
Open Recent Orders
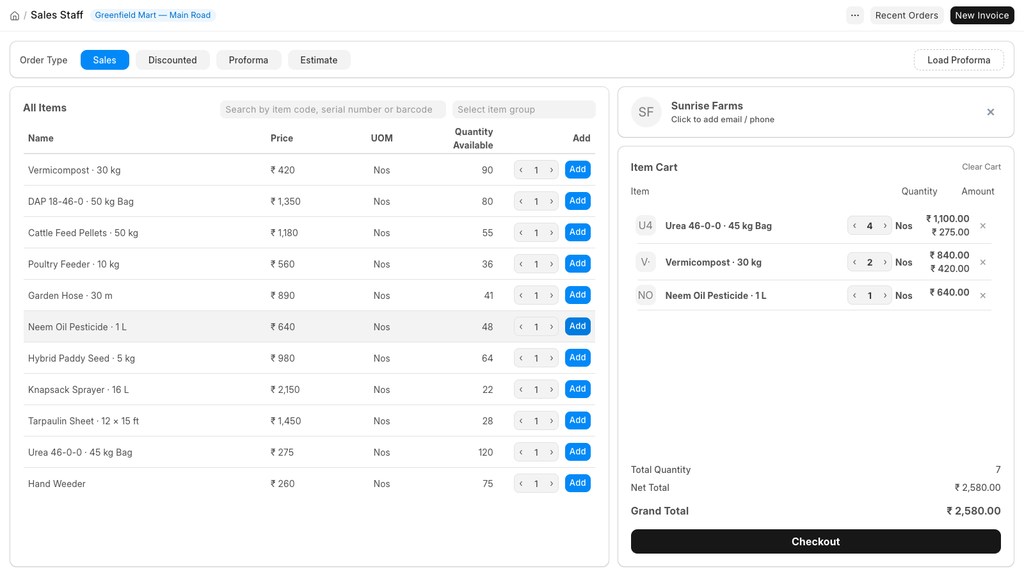point(906,15)
